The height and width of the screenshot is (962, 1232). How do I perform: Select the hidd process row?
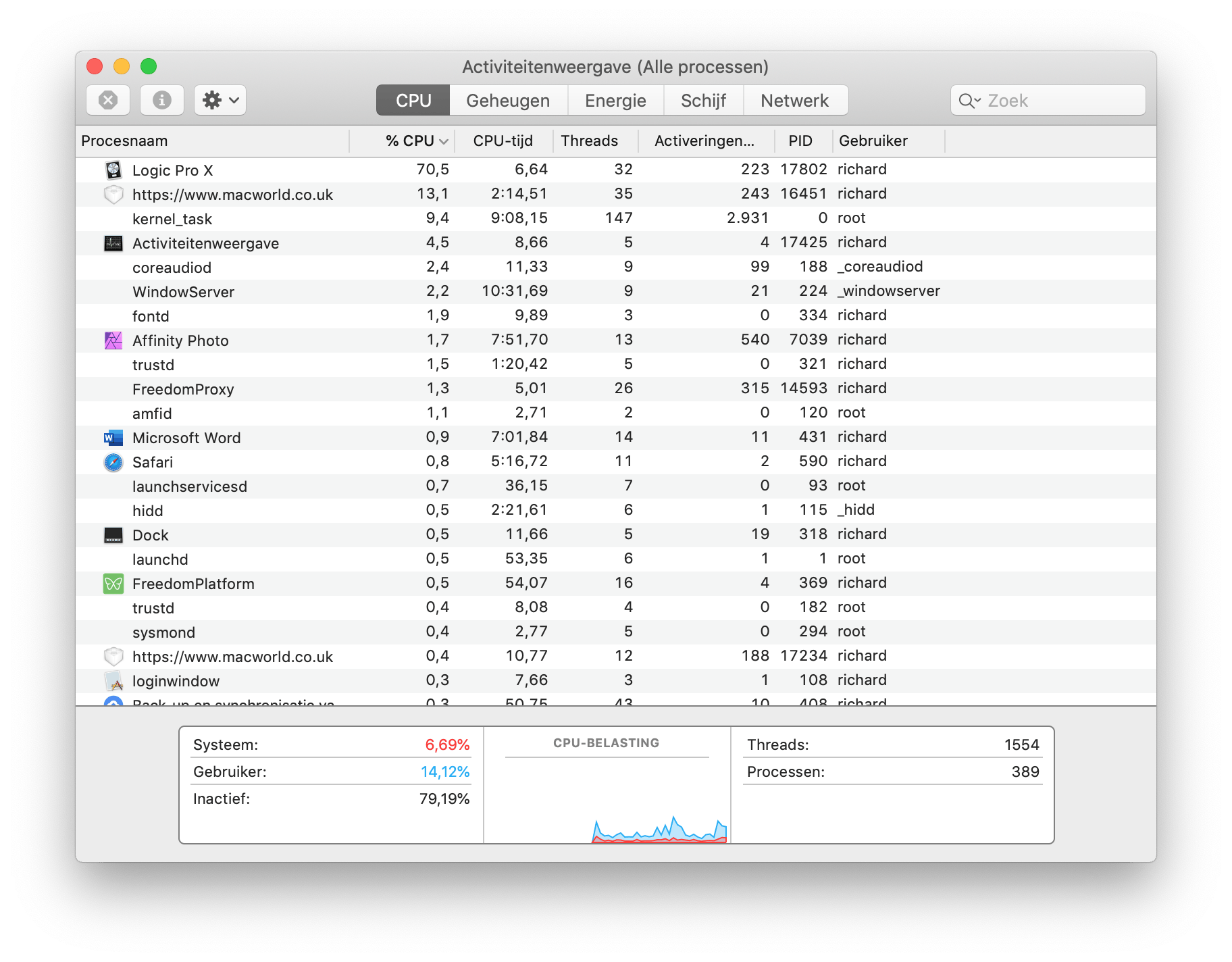pyautogui.click(x=616, y=510)
